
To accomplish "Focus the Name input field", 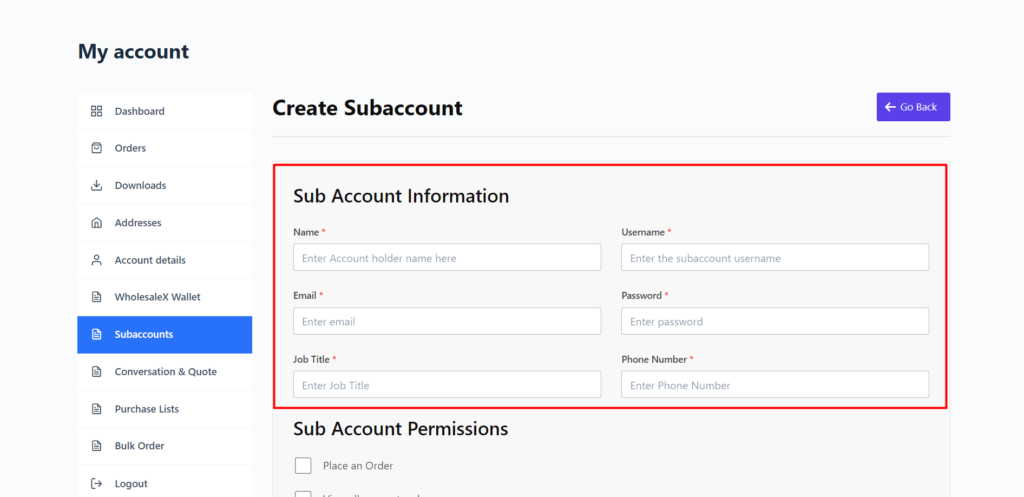I will 447,257.
